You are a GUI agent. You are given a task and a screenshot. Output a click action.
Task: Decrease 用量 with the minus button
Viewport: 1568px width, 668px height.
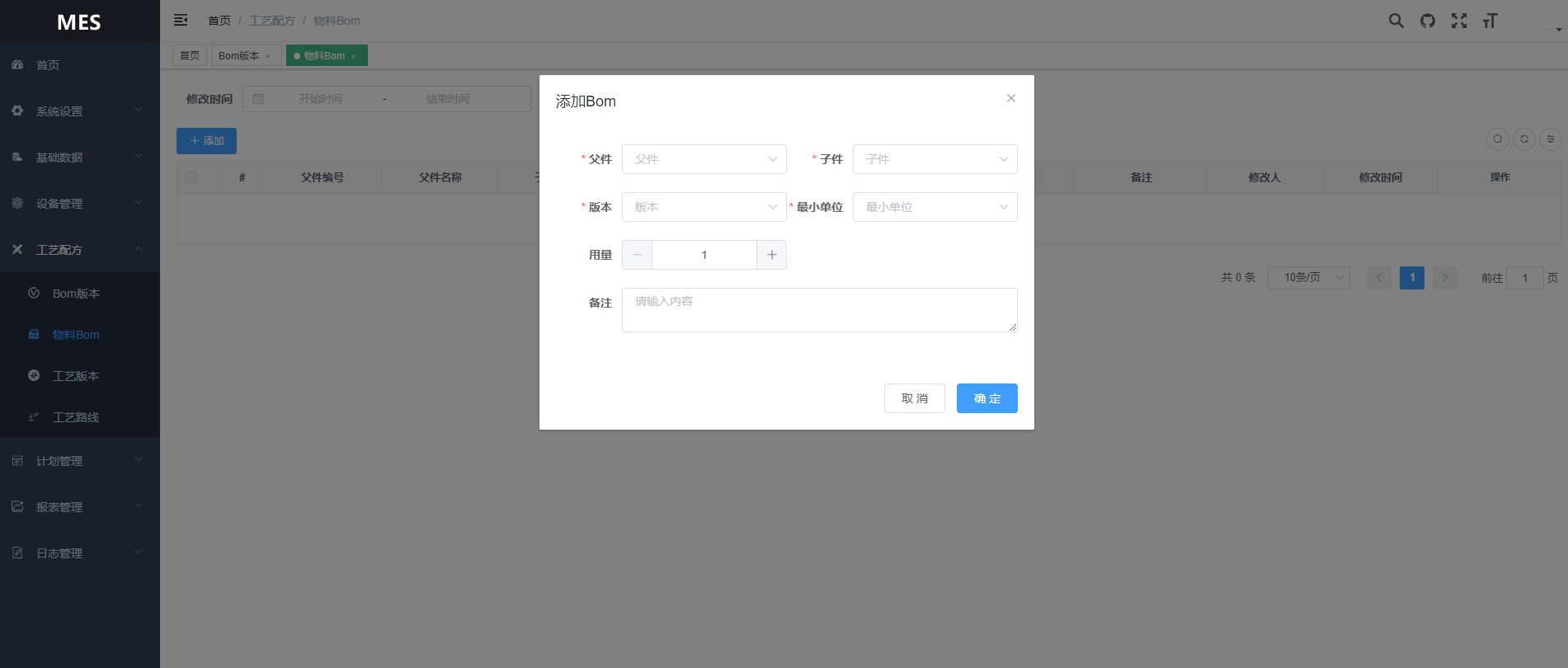click(x=637, y=255)
